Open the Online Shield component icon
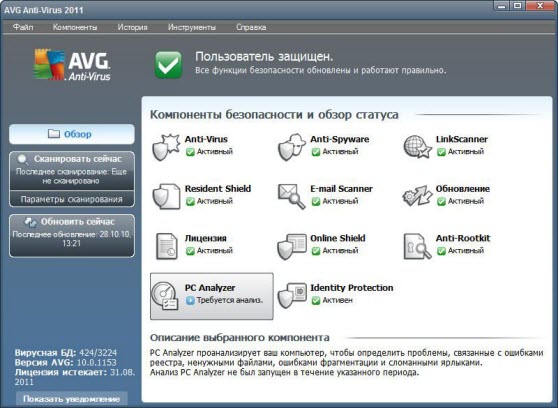Viewport: 558px width, 408px height. 292,246
